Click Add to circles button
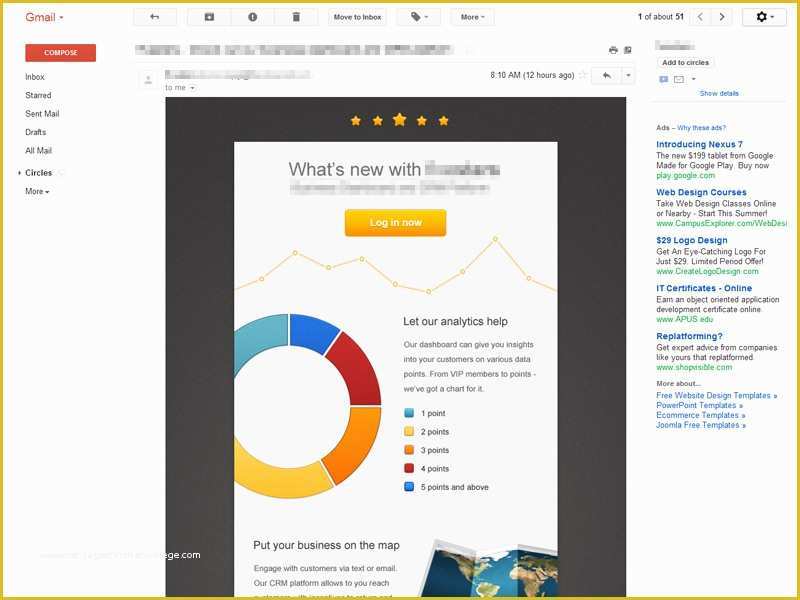The width and height of the screenshot is (800, 600). click(x=685, y=63)
